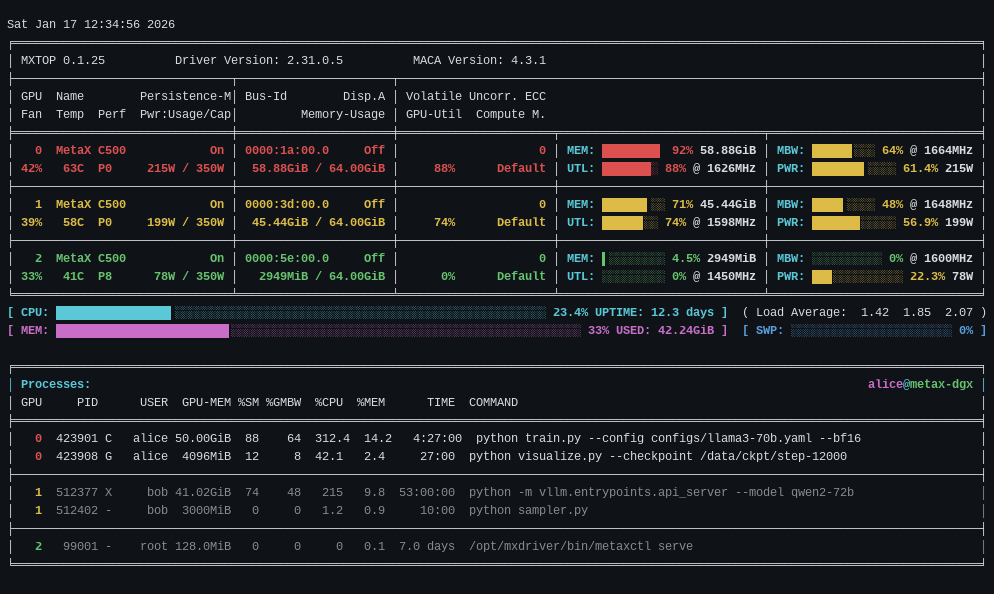Click /opt/mxdriver/bin/metaxctl serve command
The image size is (994, 594).
(x=581, y=546)
